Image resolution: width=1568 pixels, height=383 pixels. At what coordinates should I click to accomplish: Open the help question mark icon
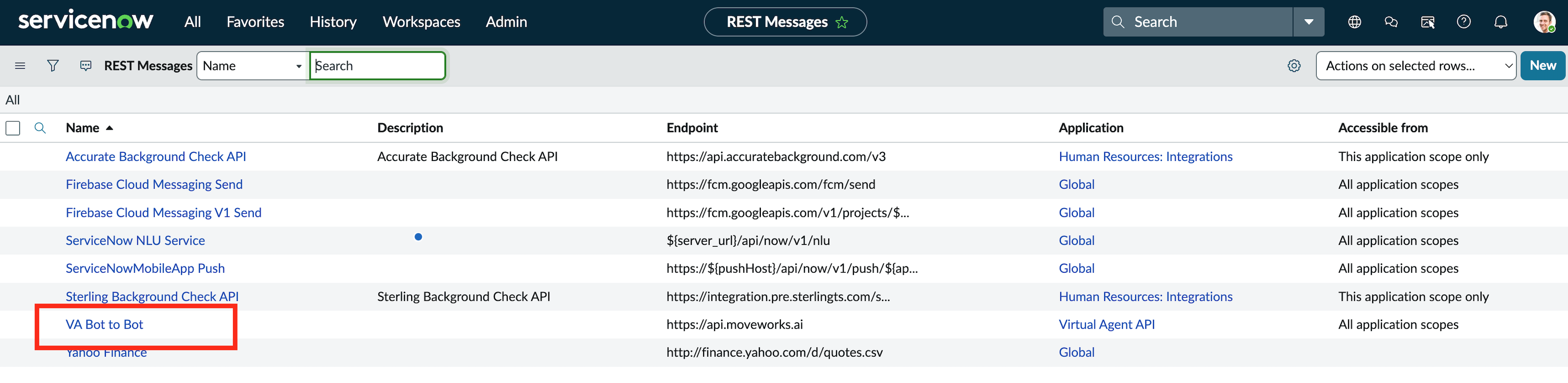click(1464, 23)
